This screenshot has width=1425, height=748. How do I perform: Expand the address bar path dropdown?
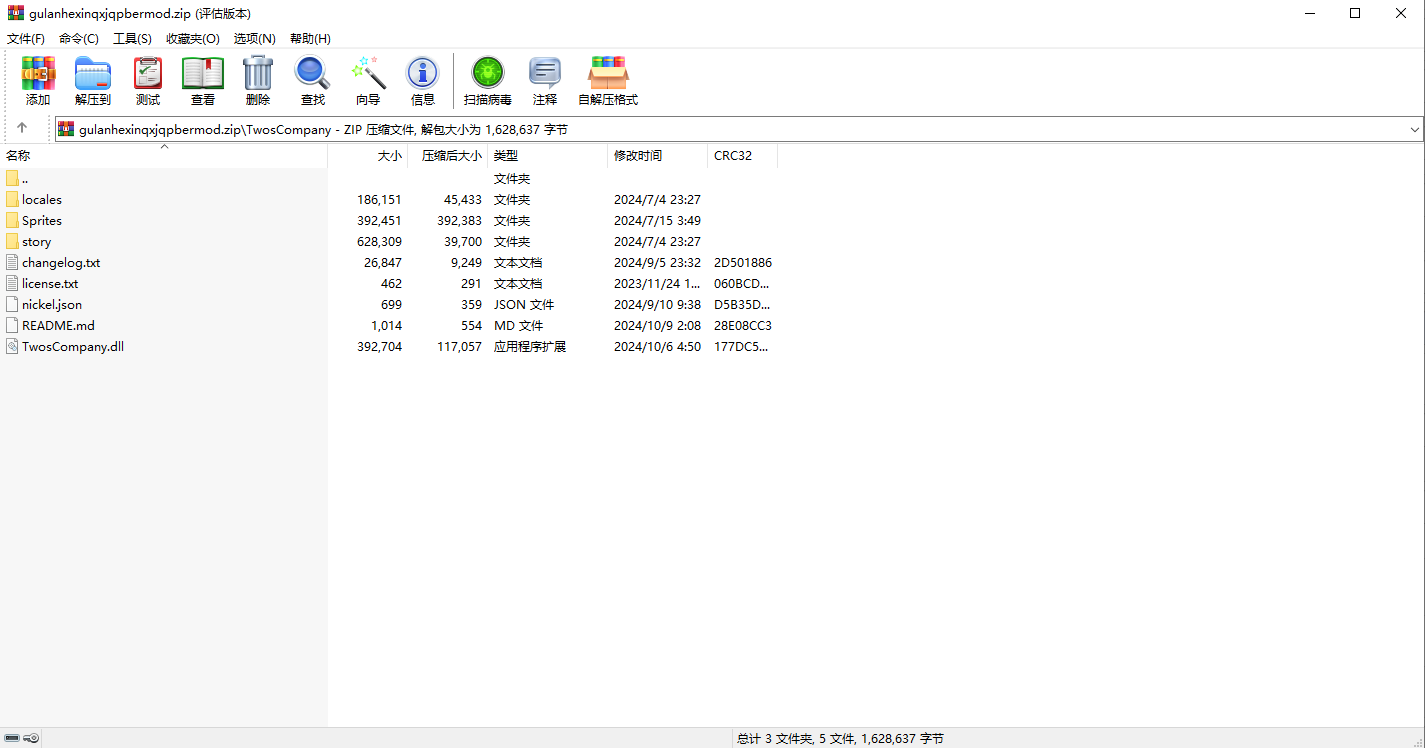coord(1415,129)
